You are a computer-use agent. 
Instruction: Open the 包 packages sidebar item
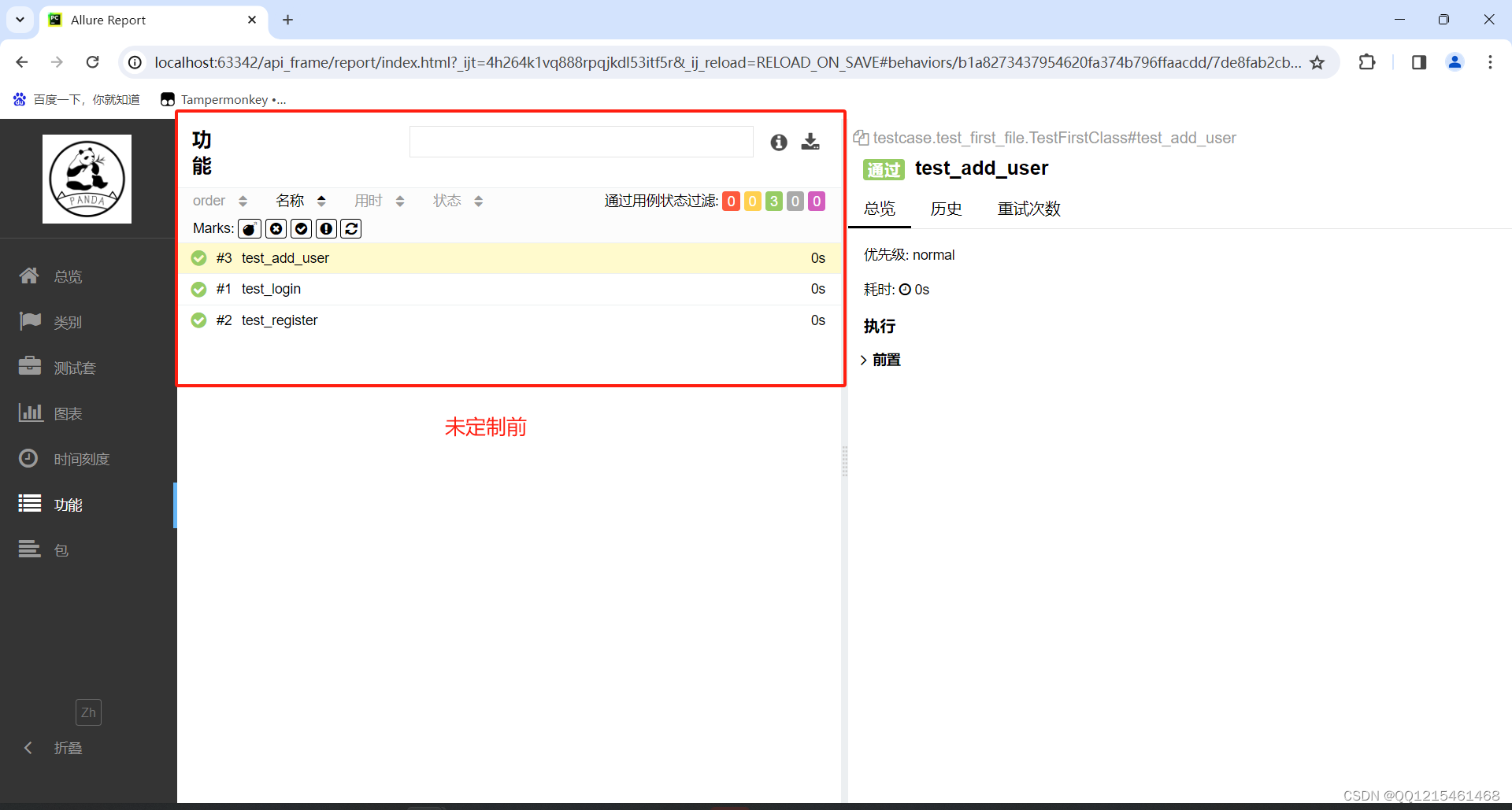coord(87,550)
